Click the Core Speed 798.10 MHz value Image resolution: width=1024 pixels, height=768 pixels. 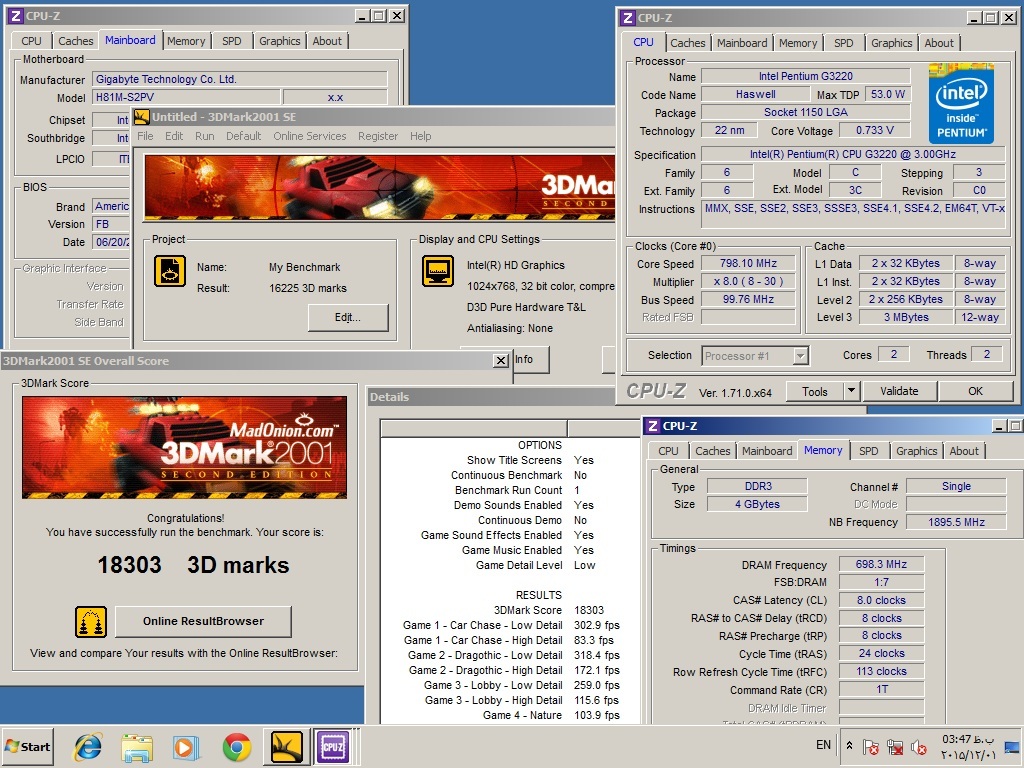[x=748, y=263]
